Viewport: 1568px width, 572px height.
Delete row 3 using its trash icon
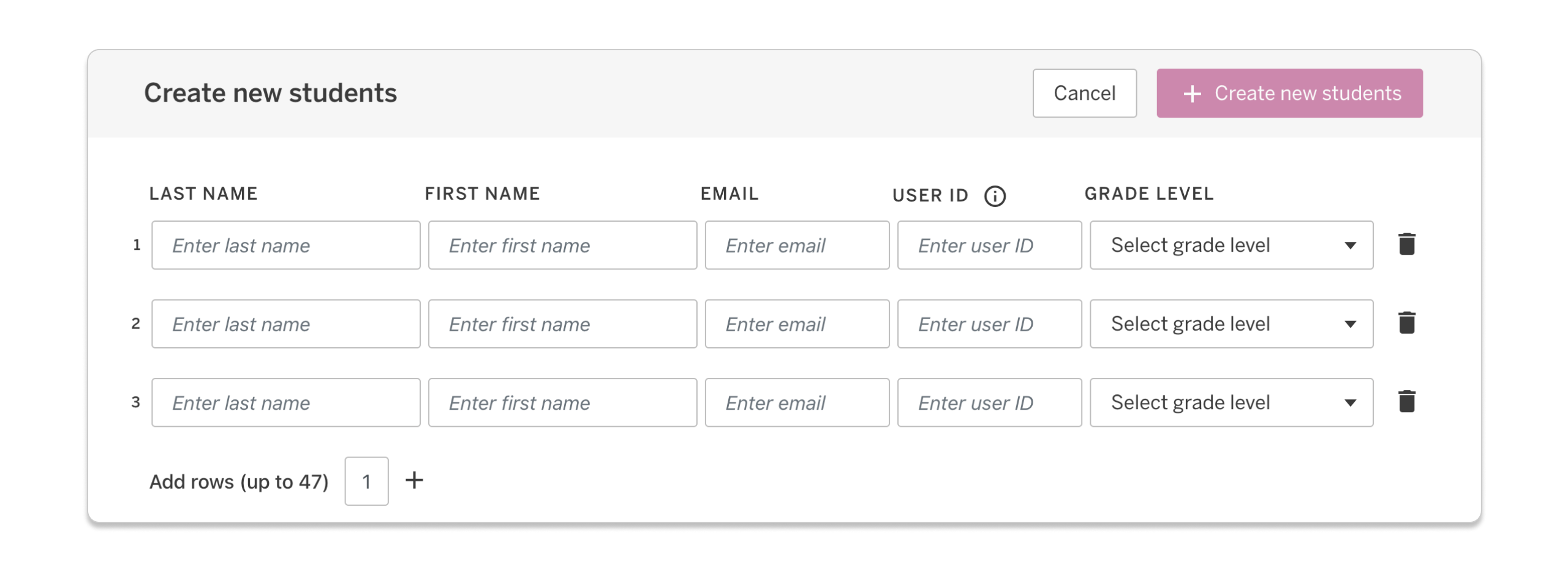pos(1406,402)
